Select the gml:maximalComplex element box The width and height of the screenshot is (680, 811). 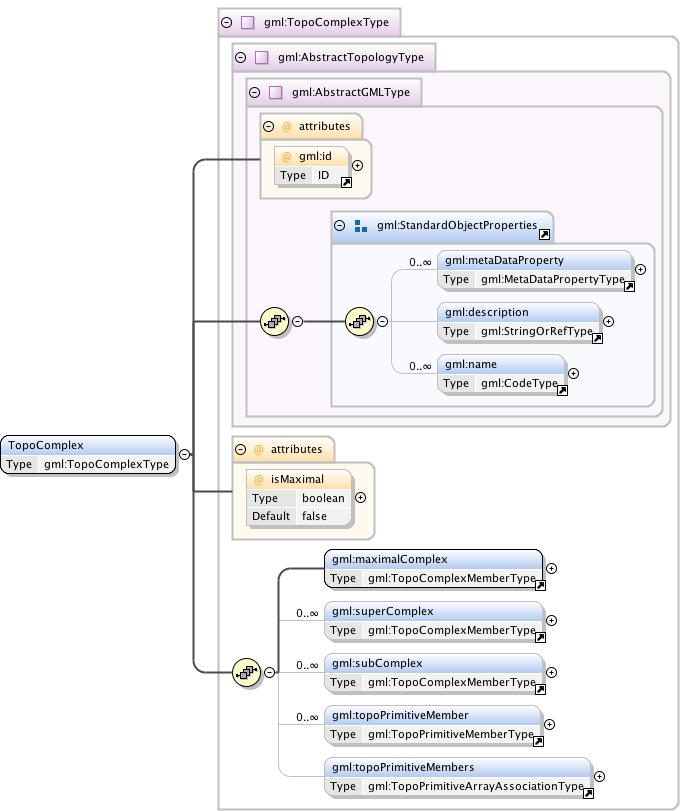point(433,568)
